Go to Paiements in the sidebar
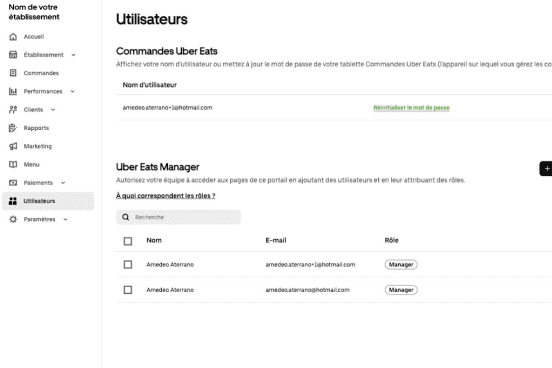The image size is (552, 368). click(38, 183)
